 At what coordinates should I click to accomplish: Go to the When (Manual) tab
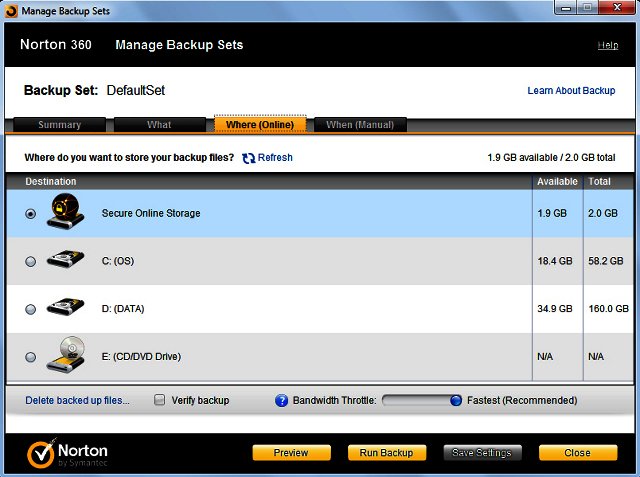360,125
